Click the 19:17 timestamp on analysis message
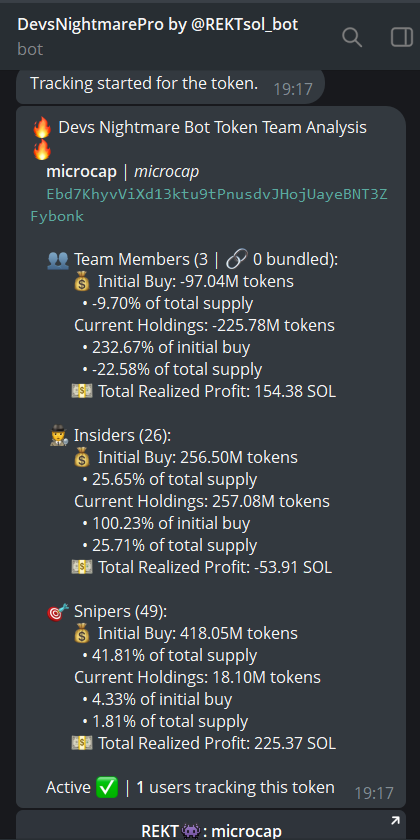 coord(374,793)
